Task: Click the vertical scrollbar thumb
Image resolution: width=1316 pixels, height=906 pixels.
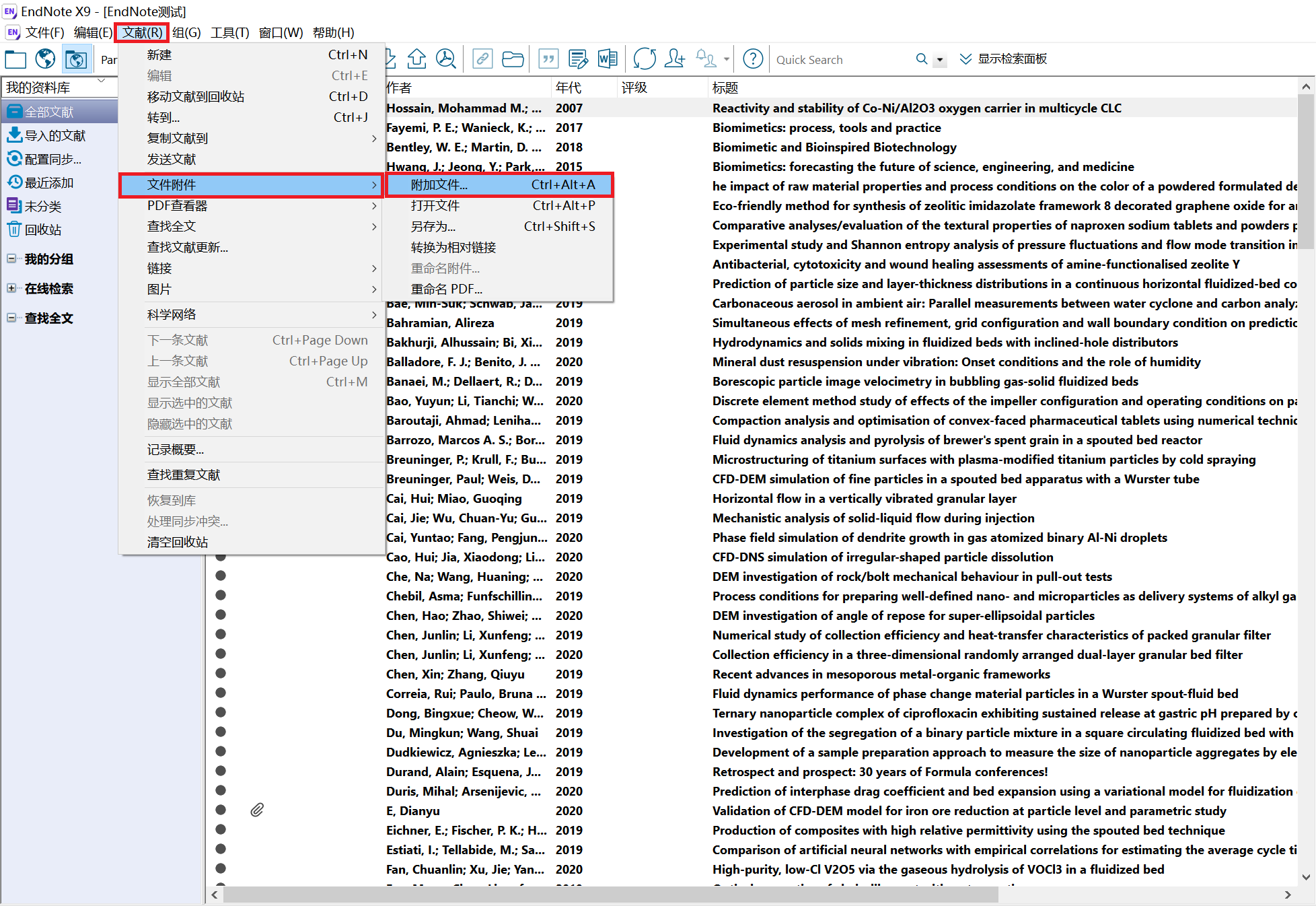Action: [1306, 171]
